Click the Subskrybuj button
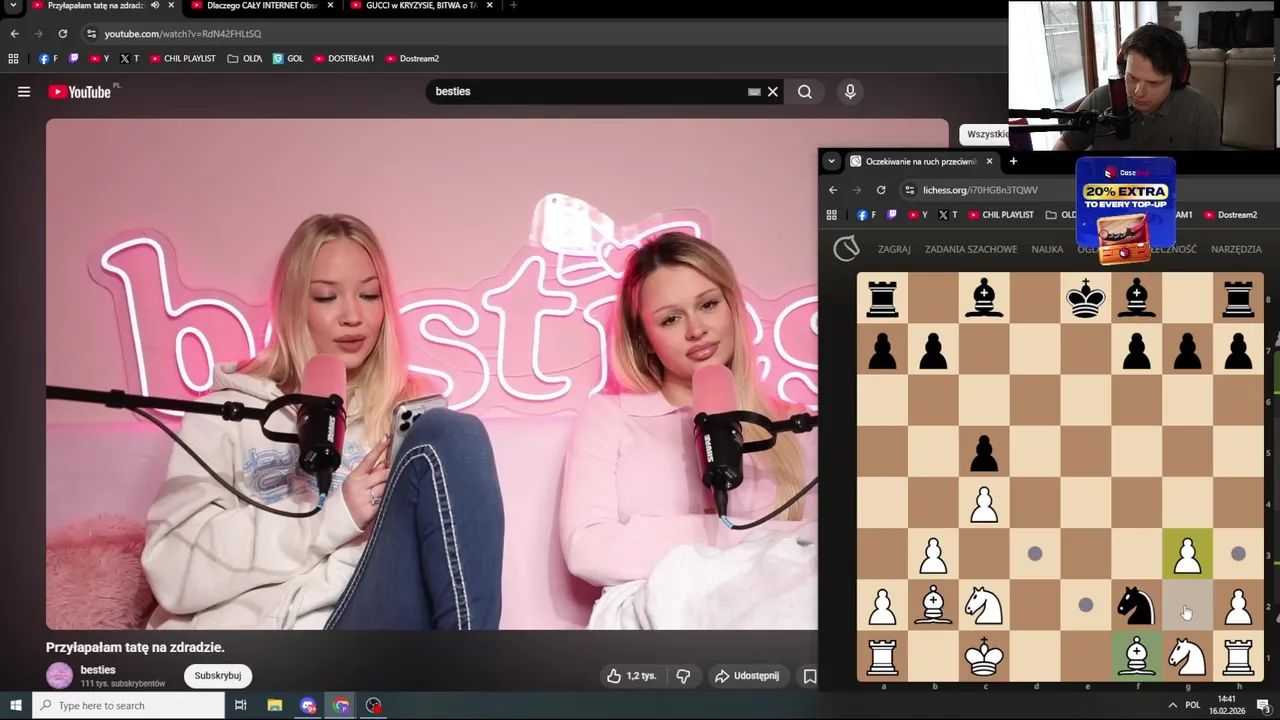Viewport: 1280px width, 720px height. 218,676
